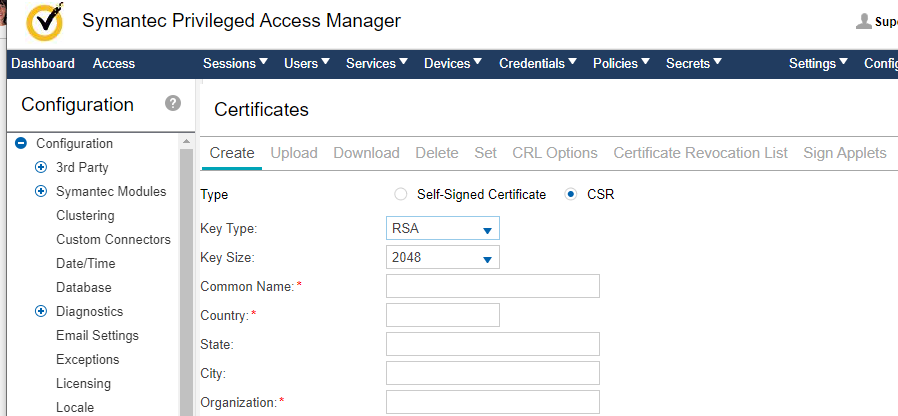Go to the Dashboard link
This screenshot has width=898, height=416.
click(43, 63)
